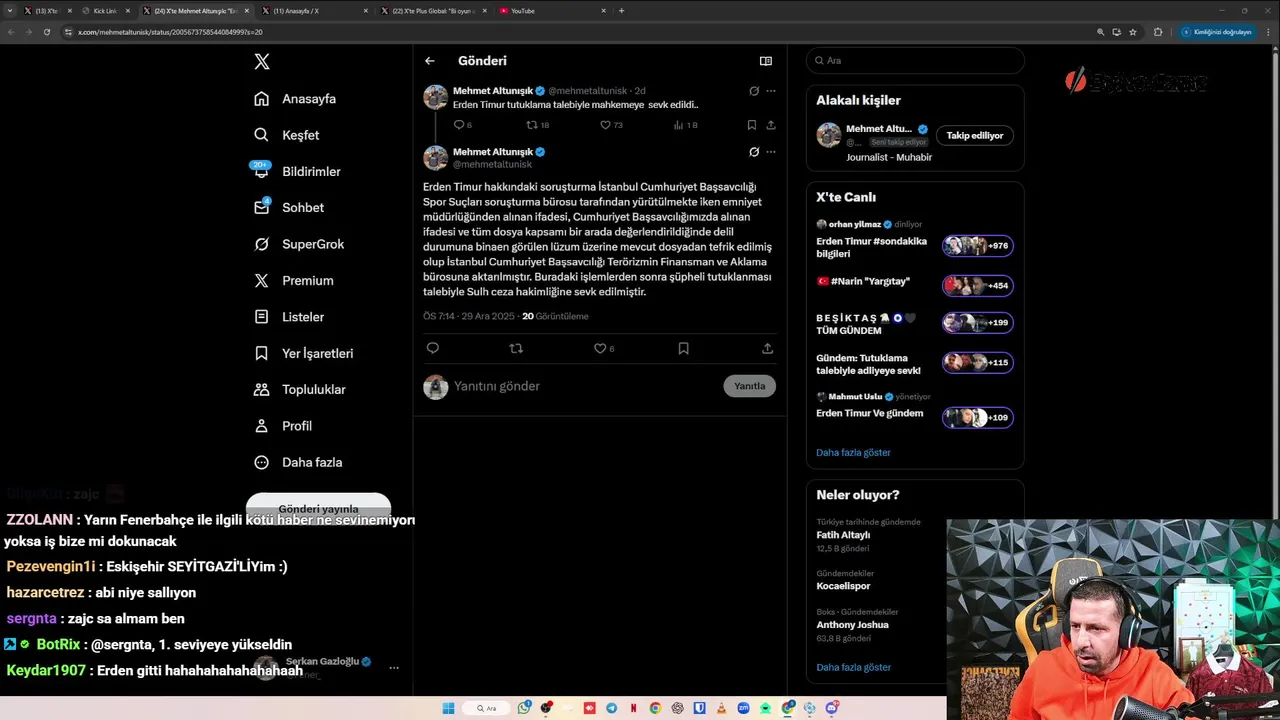Screen dimensions: 1280x720
Task: Click the Windows Start button
Action: pos(448,708)
